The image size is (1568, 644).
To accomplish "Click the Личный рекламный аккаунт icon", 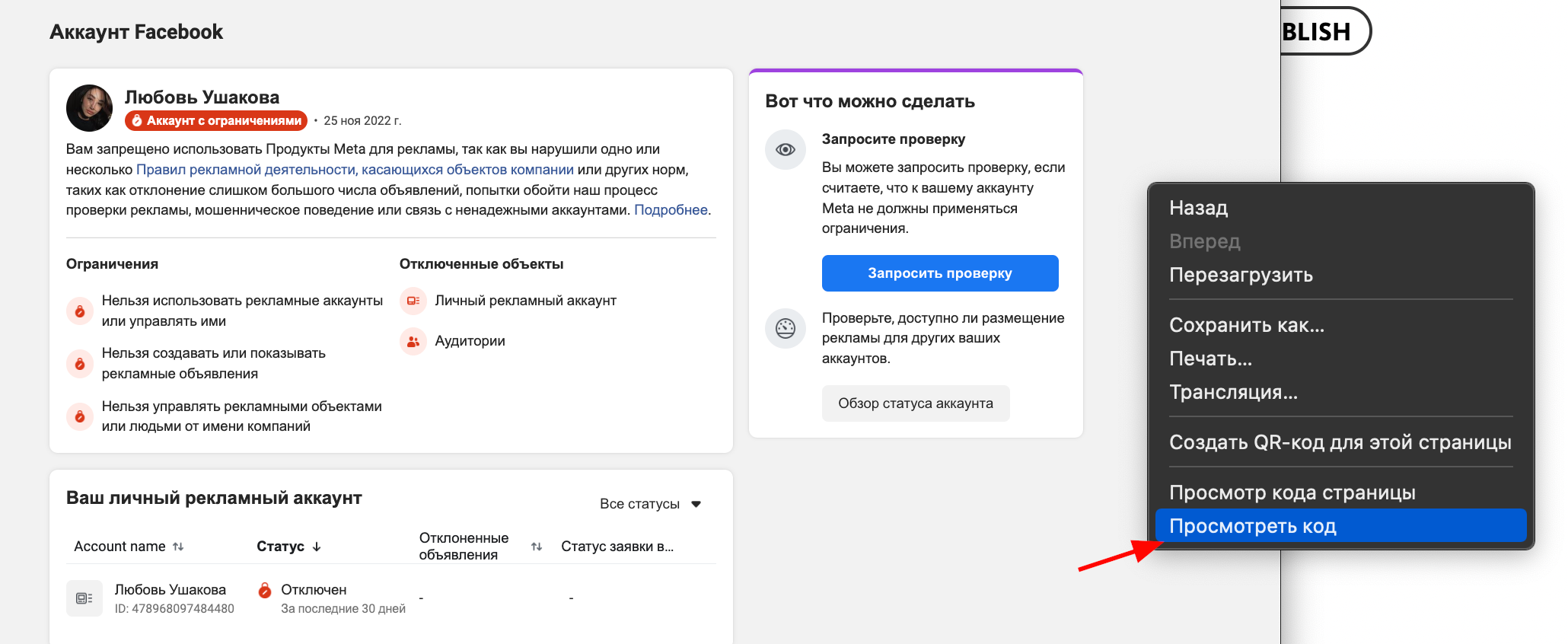I will click(413, 301).
